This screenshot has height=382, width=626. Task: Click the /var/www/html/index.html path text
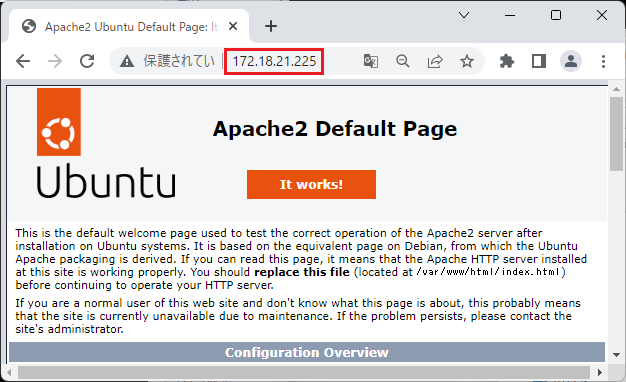[x=489, y=272]
